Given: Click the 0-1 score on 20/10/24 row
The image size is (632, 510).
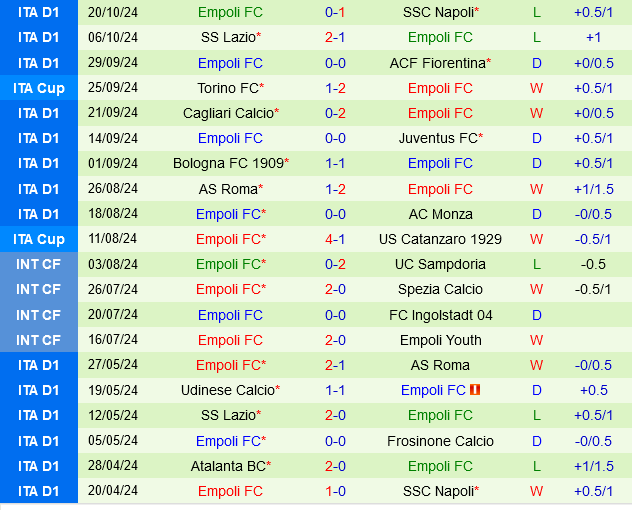Looking at the screenshot, I should pos(335,12).
